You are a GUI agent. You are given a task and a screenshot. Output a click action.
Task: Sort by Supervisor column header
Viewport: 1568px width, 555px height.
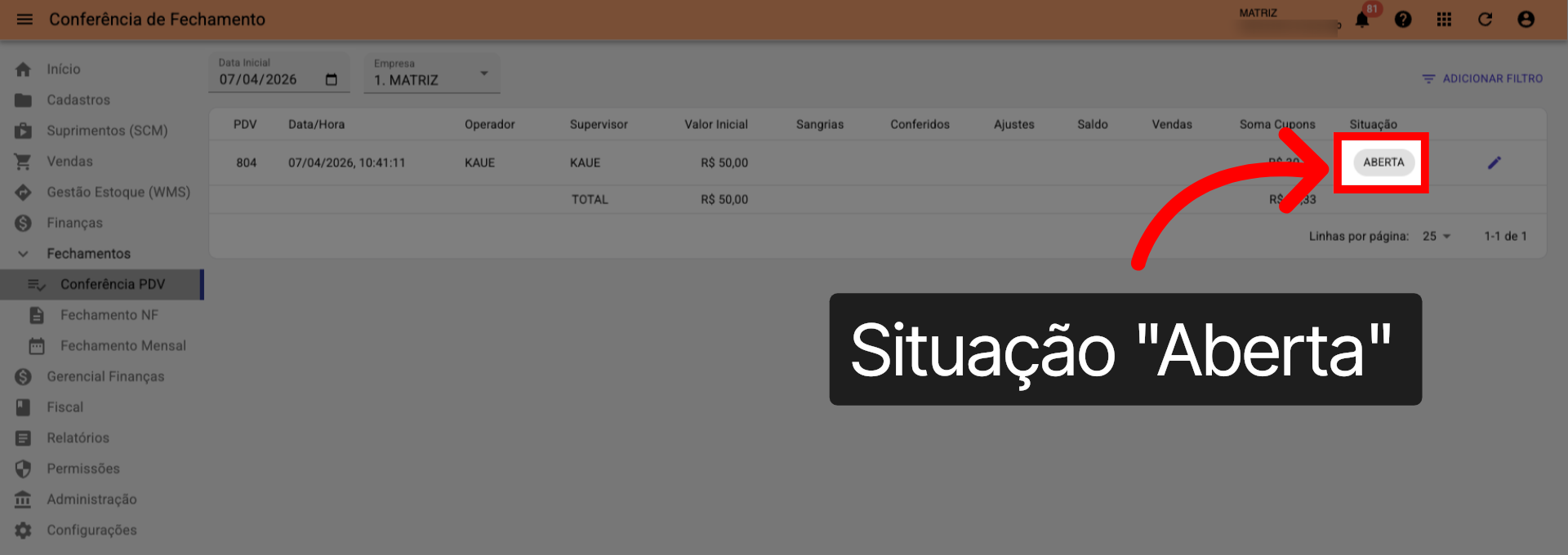click(599, 125)
